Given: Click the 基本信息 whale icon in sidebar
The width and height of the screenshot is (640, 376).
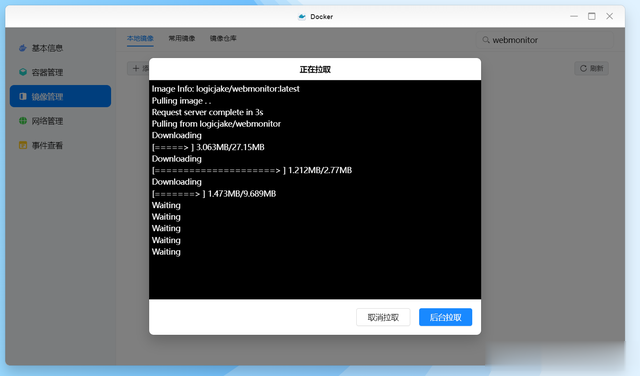Looking at the screenshot, I should (x=23, y=48).
